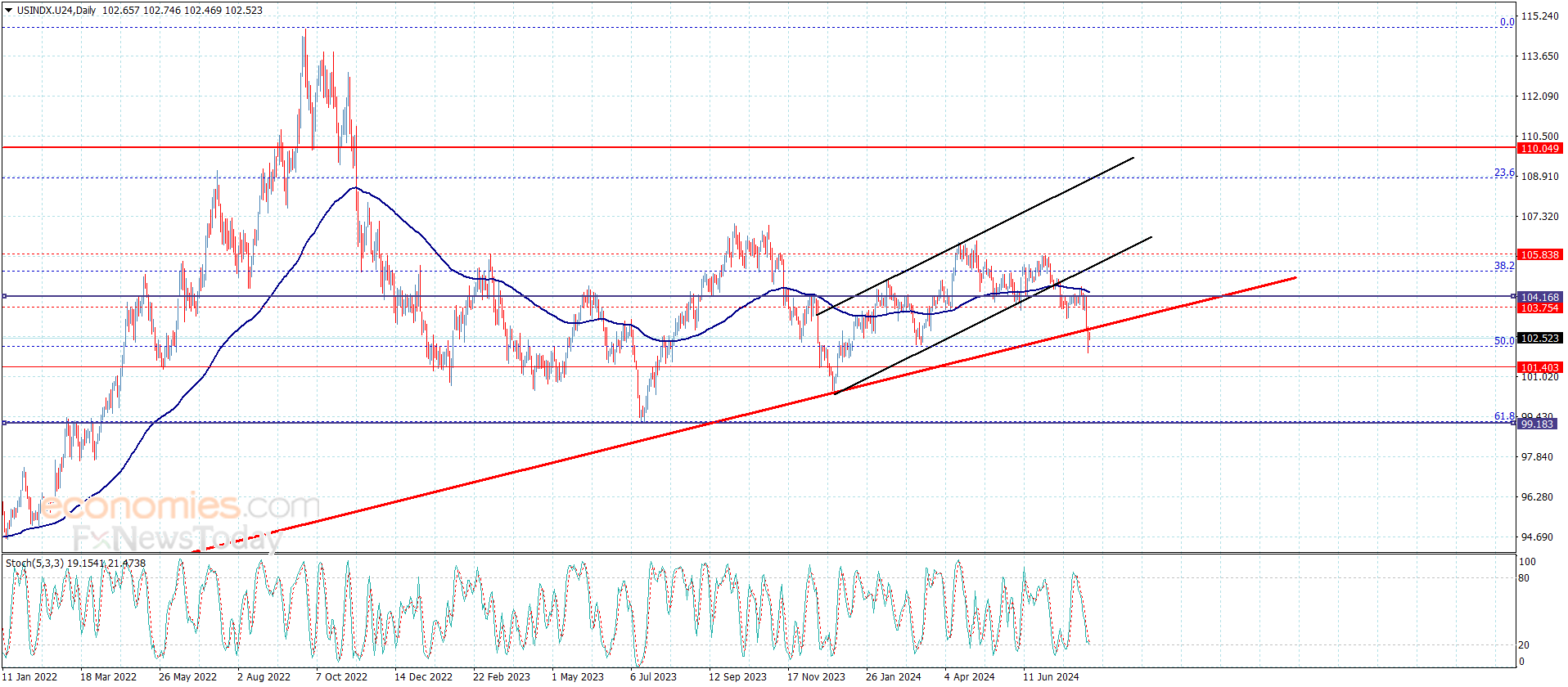Click the 26 May 2022 date label
The height and width of the screenshot is (687, 1568).
click(187, 676)
